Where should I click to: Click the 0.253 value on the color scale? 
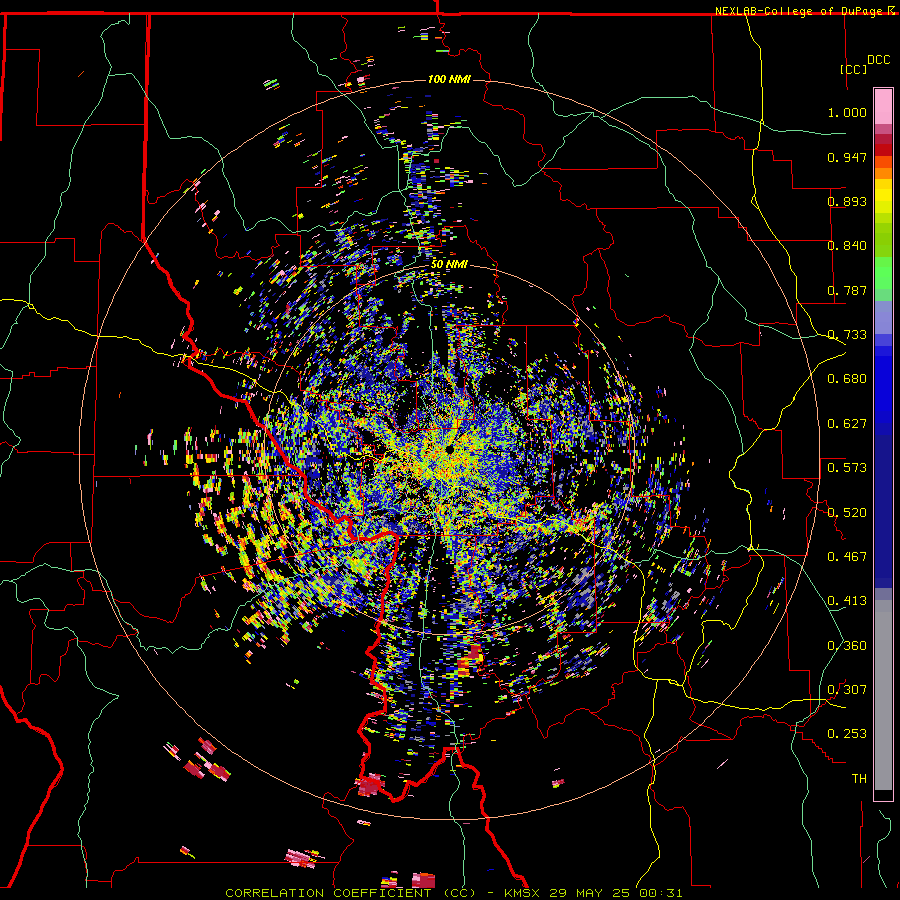[x=847, y=734]
